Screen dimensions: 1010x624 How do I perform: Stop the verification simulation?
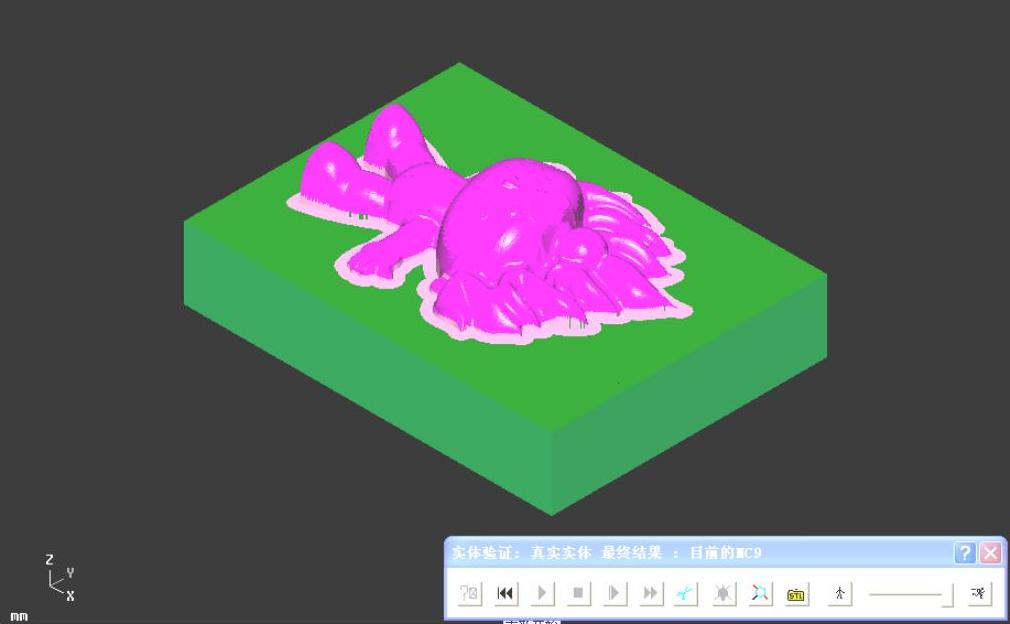(x=578, y=593)
